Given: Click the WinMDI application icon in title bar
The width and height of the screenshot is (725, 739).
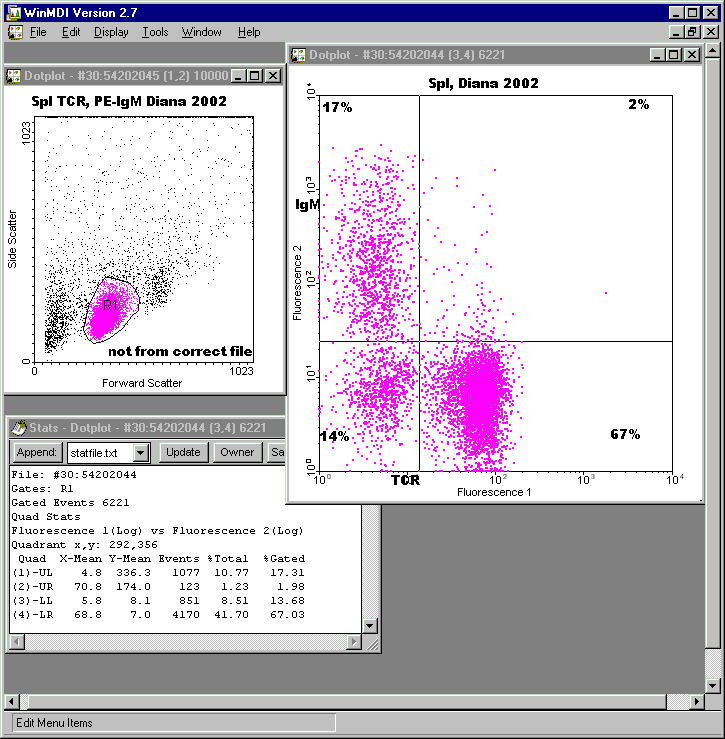Looking at the screenshot, I should [12, 13].
